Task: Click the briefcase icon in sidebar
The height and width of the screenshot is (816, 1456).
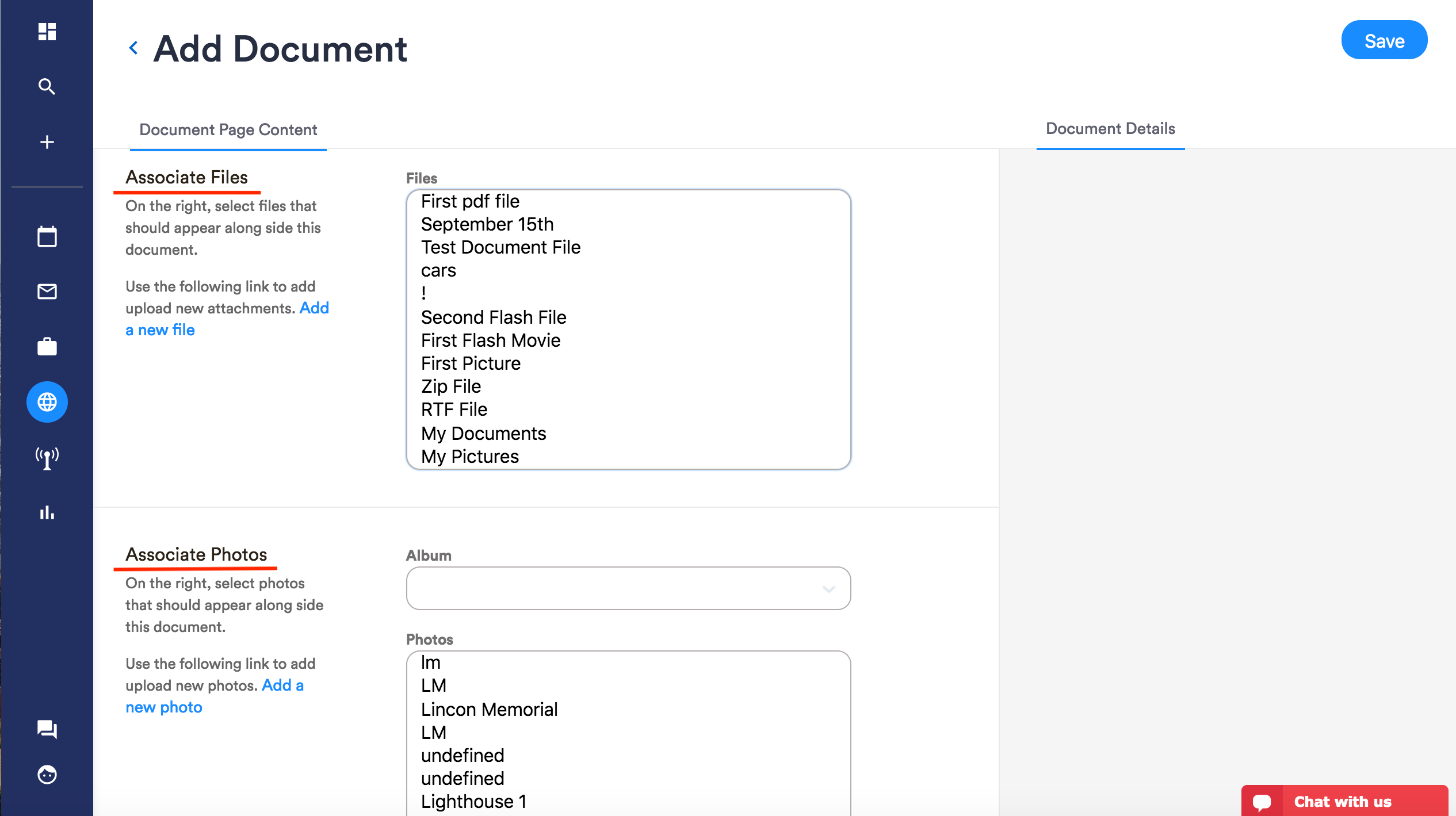Action: 47,347
